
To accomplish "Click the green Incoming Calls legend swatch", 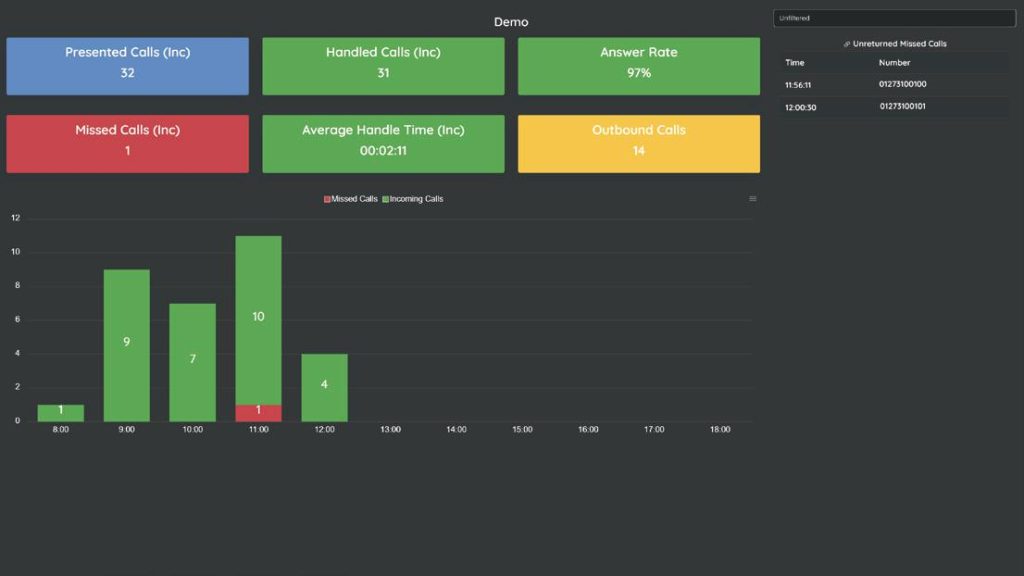I will pyautogui.click(x=385, y=199).
